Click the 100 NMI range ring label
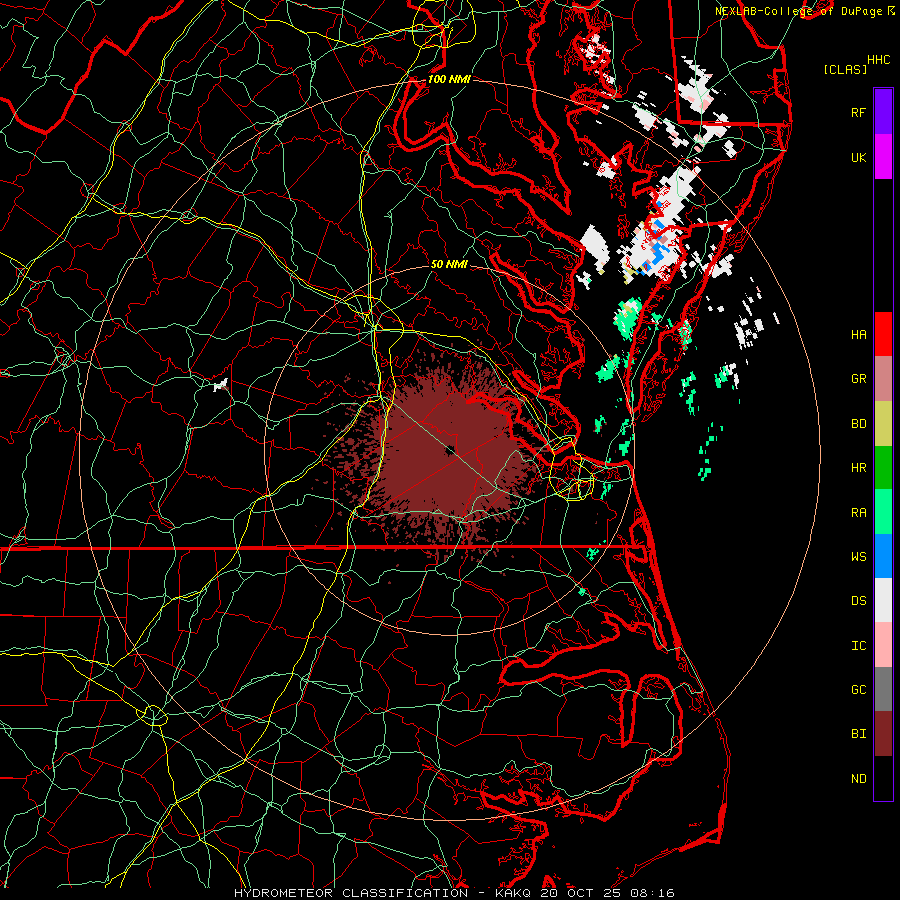The image size is (900, 900). (449, 79)
